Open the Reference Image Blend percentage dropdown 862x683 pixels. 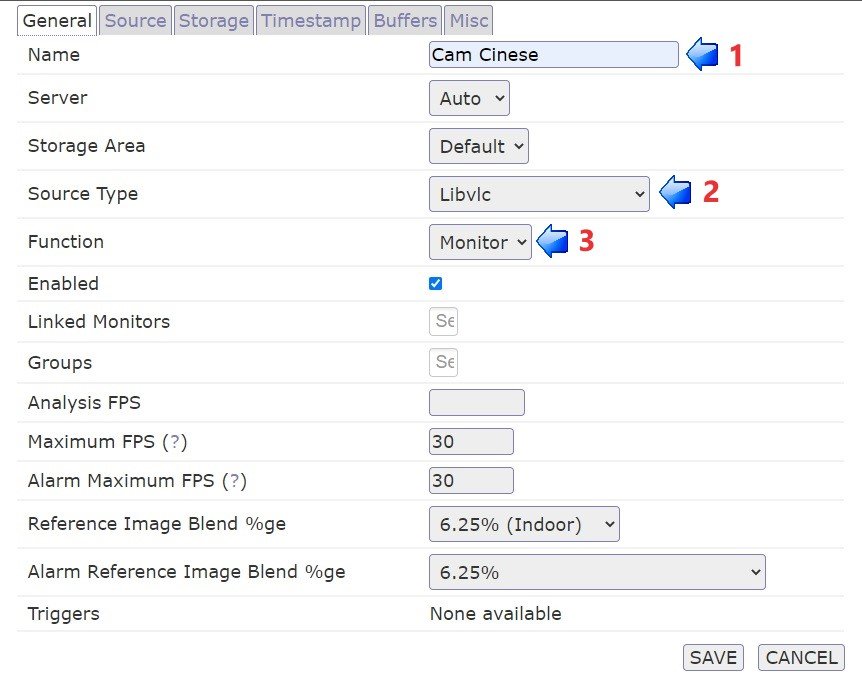tap(523, 523)
